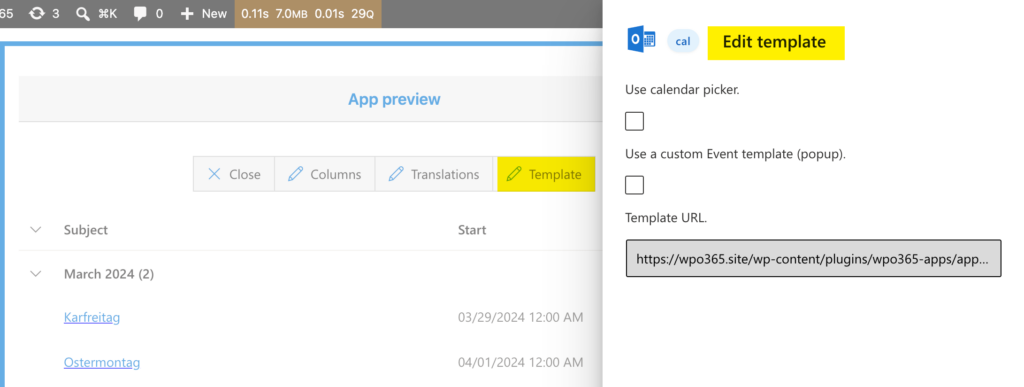This screenshot has width=1024, height=387.
Task: Open the Ostermontag event link
Action: [102, 362]
